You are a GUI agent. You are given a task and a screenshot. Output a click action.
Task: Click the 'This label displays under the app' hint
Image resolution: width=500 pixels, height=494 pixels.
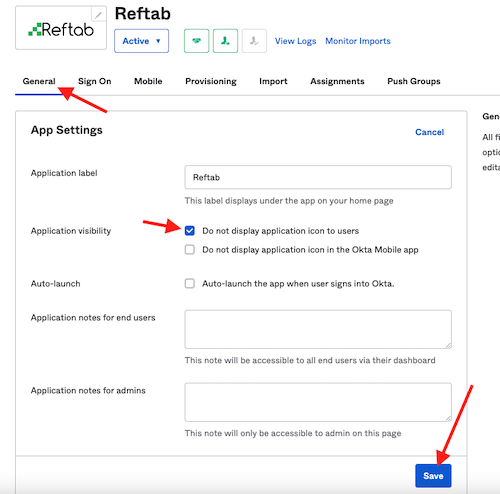click(x=289, y=201)
